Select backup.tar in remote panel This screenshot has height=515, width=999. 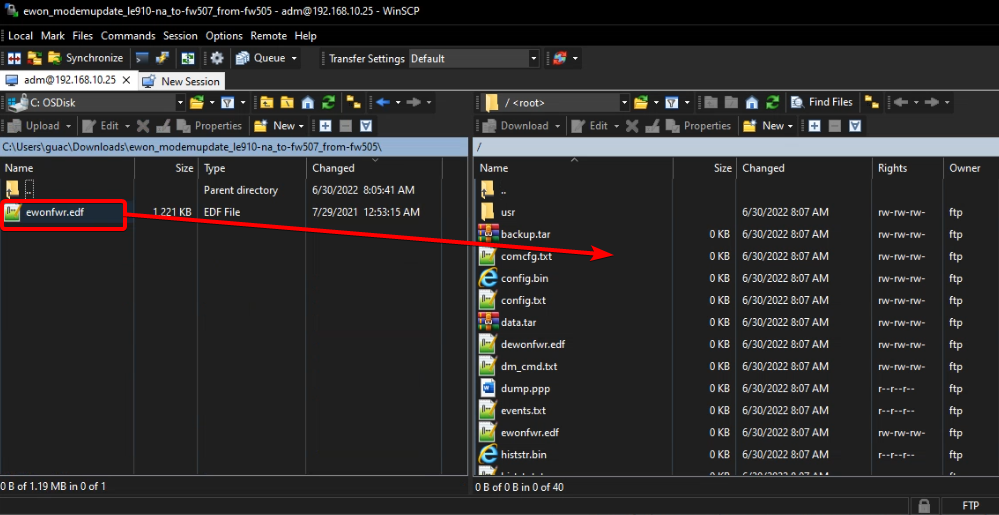(525, 234)
